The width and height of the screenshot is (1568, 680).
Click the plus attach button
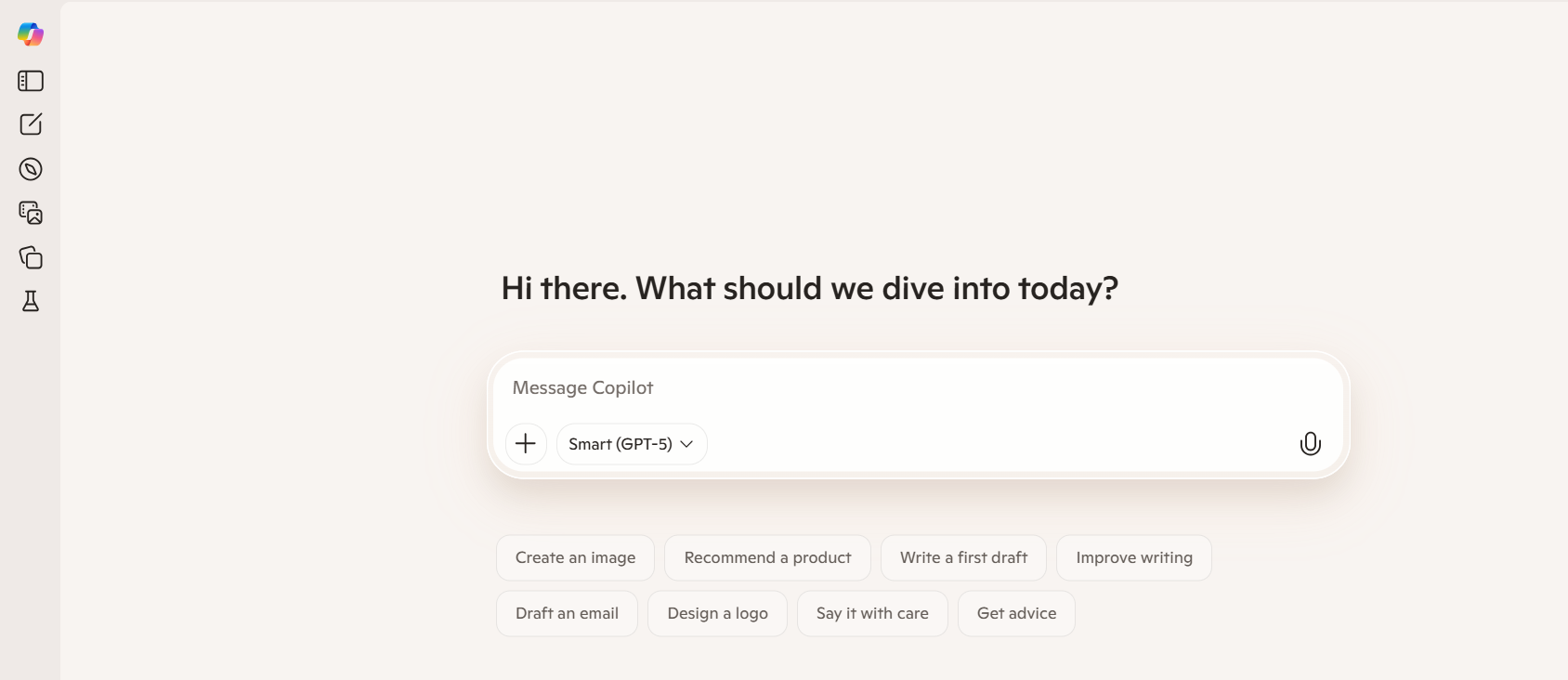click(526, 444)
